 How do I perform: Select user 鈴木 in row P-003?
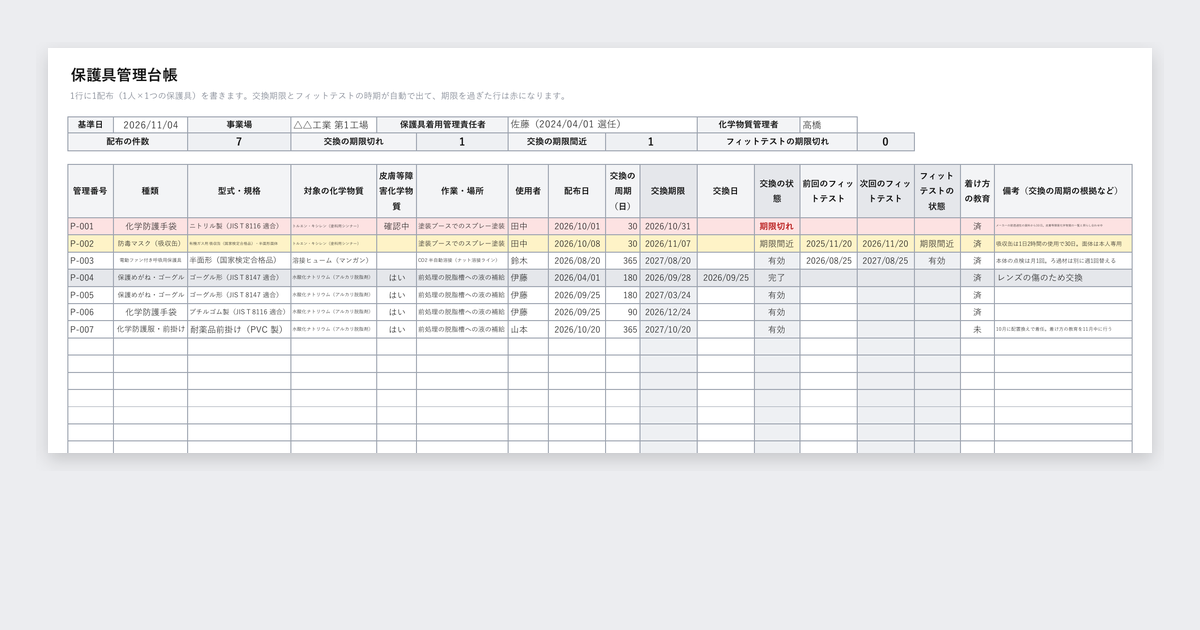pyautogui.click(x=528, y=261)
